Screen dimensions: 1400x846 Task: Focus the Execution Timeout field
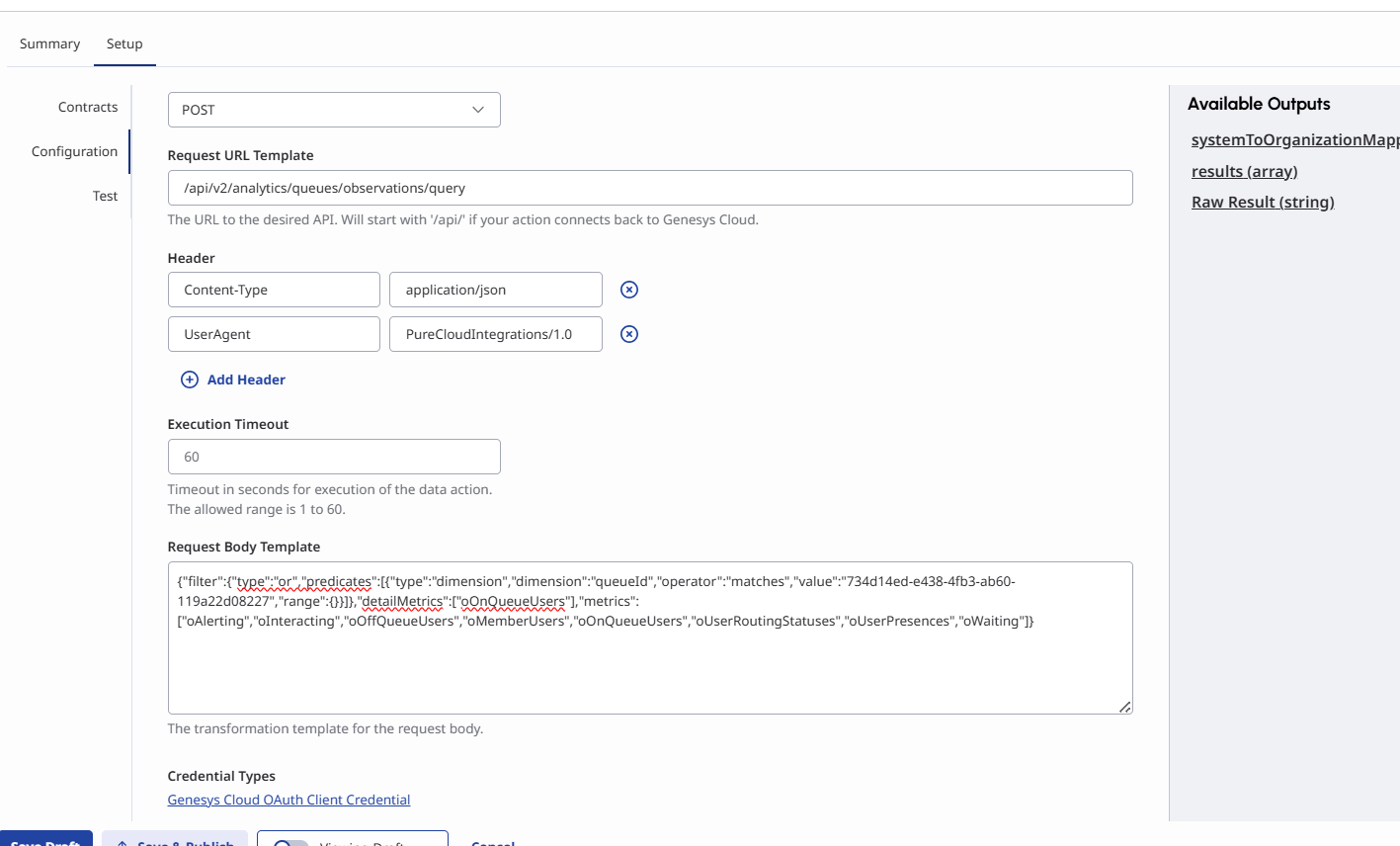point(334,457)
